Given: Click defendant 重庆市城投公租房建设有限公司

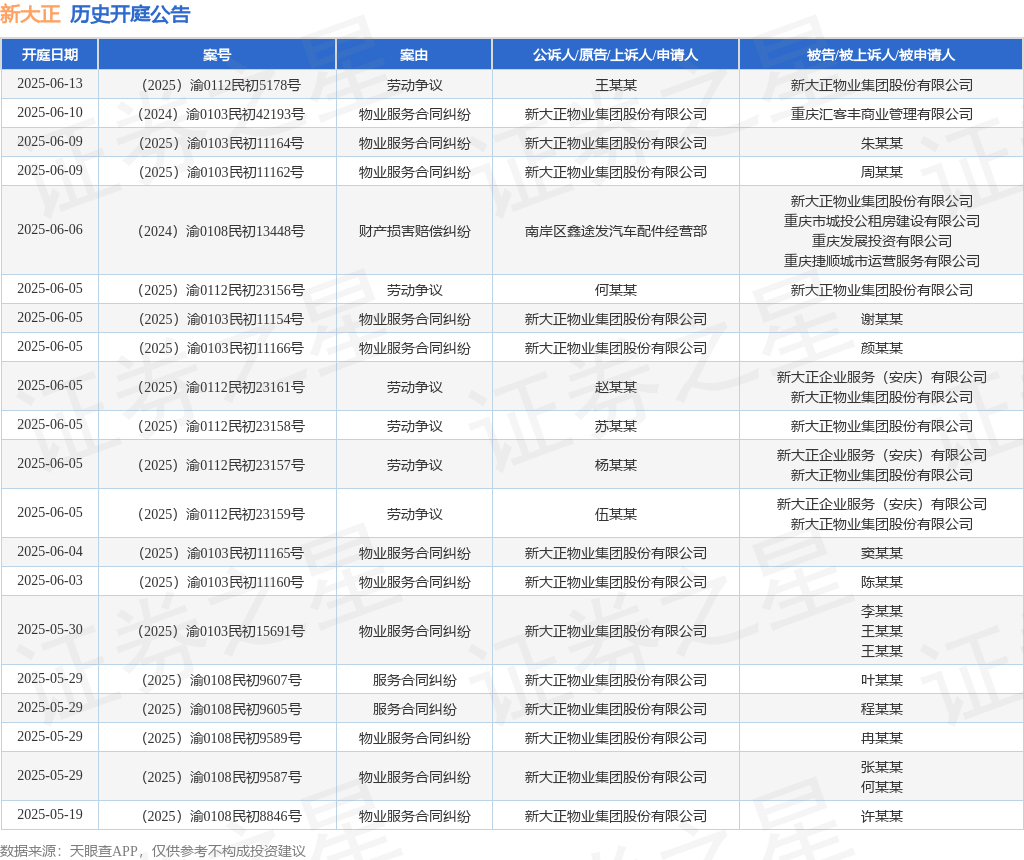Looking at the screenshot, I should (881, 221).
